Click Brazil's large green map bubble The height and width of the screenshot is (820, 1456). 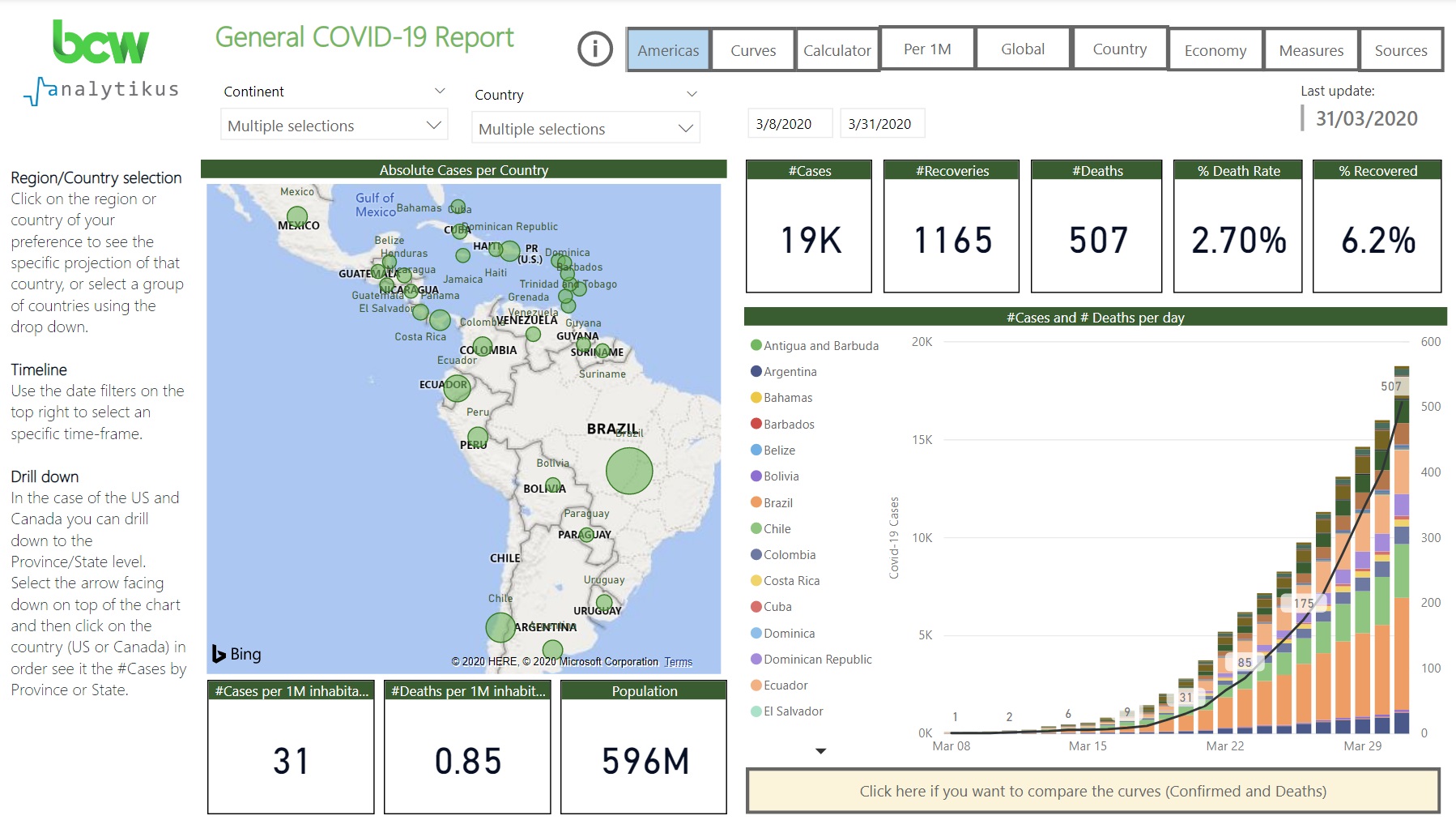[629, 471]
